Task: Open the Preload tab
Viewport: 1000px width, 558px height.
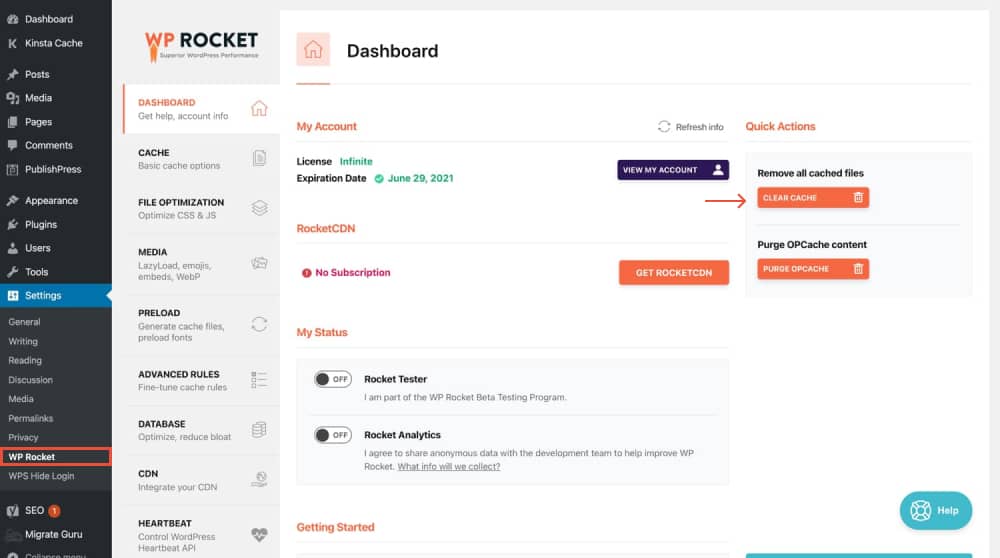Action: (202, 325)
